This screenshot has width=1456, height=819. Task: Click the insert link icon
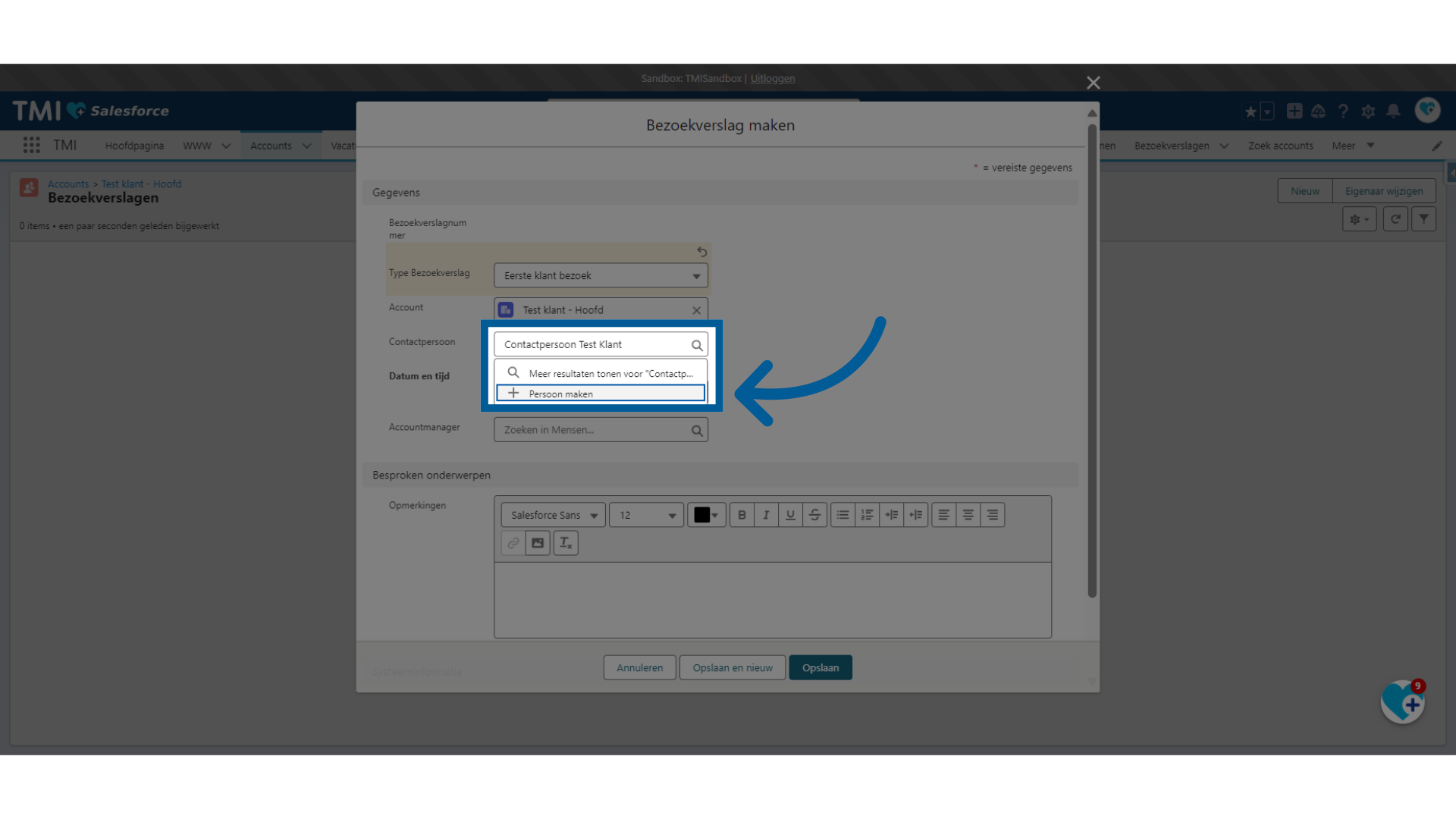click(x=513, y=543)
